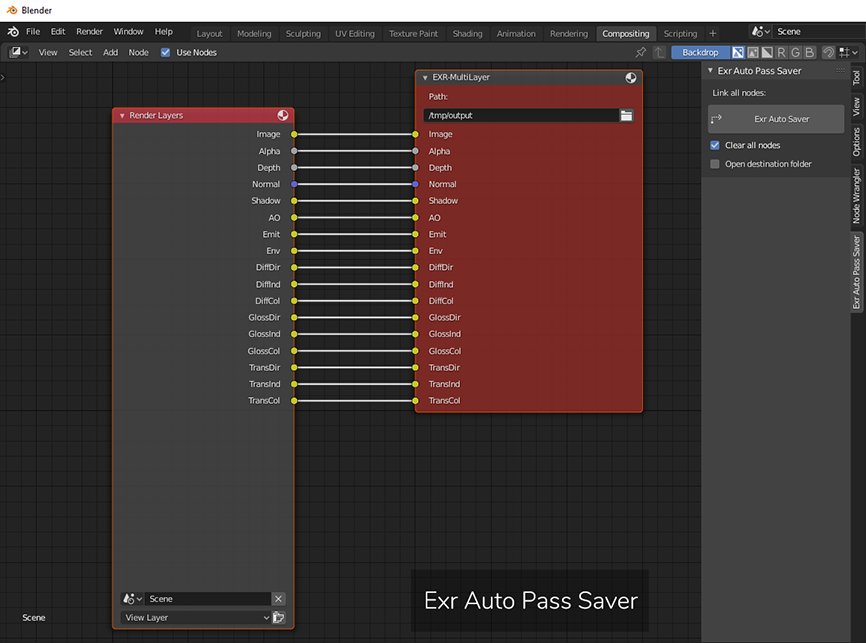The image size is (866, 643).
Task: Expand the left toolbar arrow
Action: pyautogui.click(x=3, y=77)
